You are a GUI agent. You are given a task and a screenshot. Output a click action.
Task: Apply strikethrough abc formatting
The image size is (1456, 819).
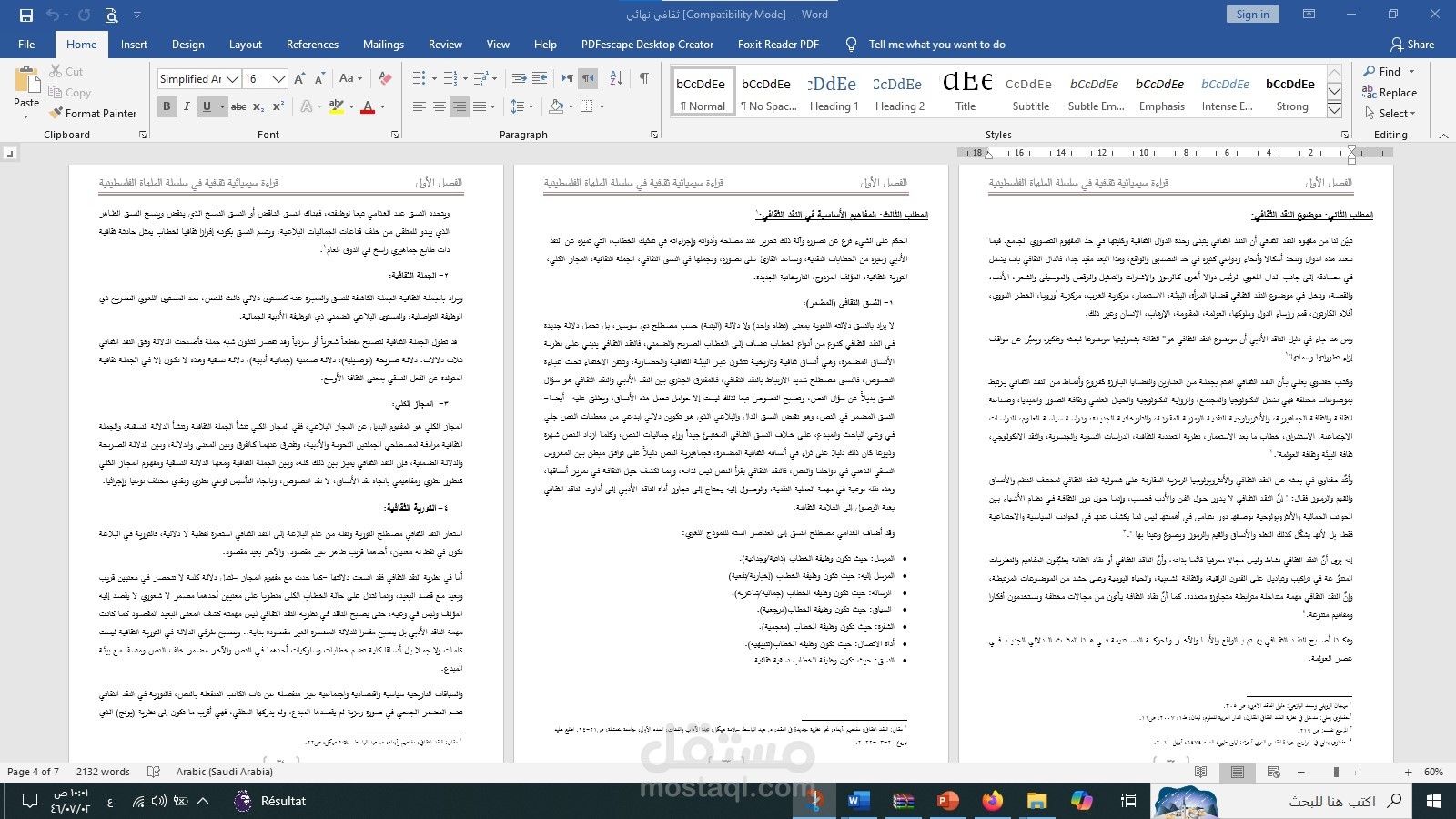(x=238, y=106)
